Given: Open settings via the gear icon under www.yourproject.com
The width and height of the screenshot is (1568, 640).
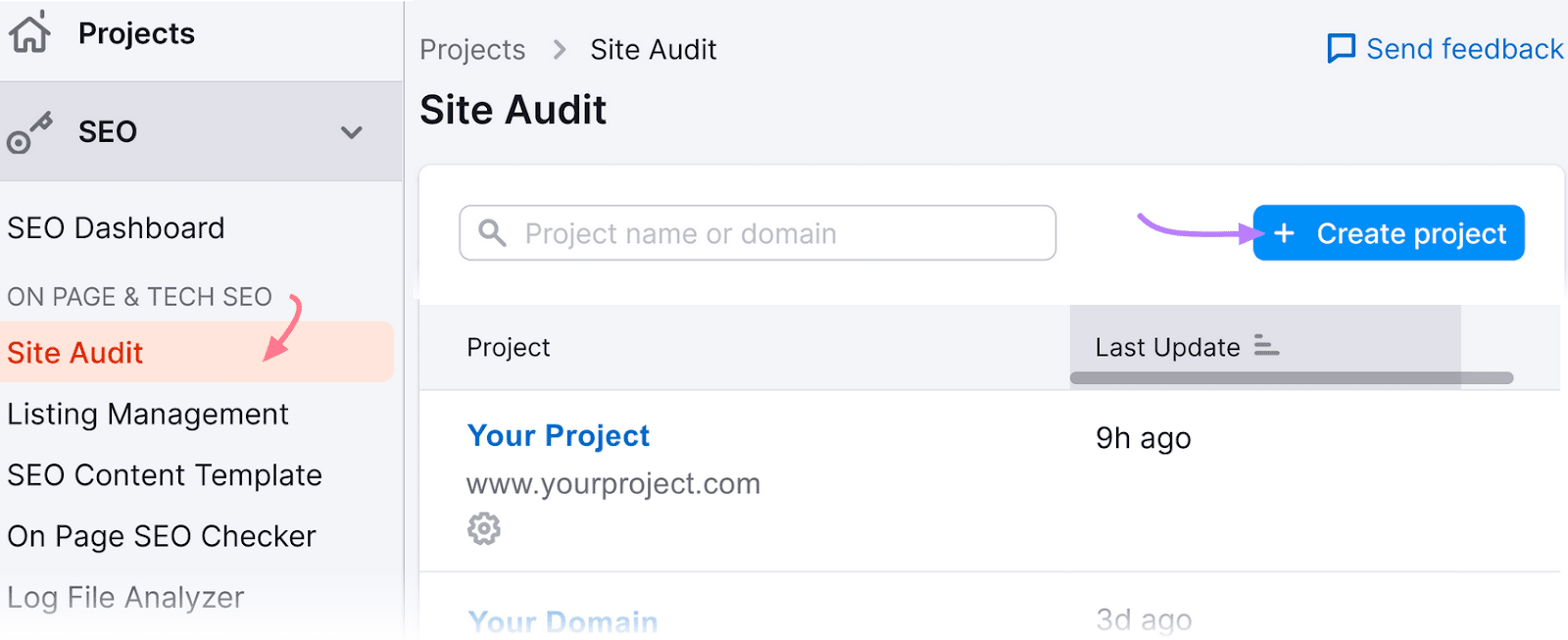Looking at the screenshot, I should [483, 528].
